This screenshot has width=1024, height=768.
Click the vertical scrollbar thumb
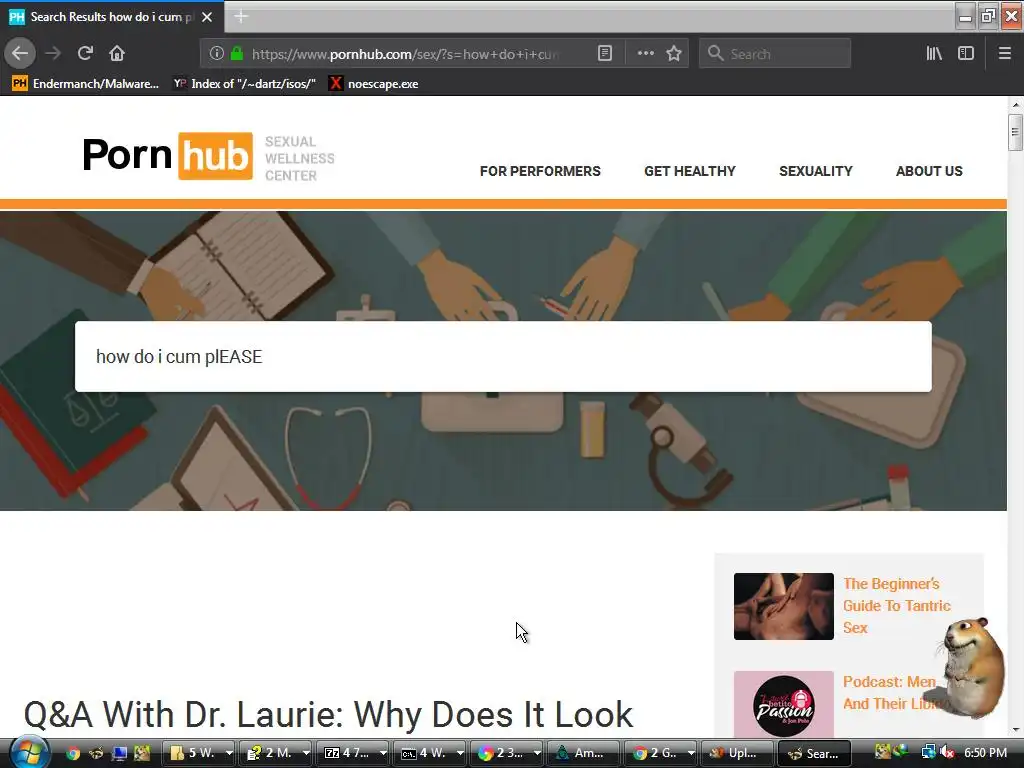click(x=1015, y=133)
